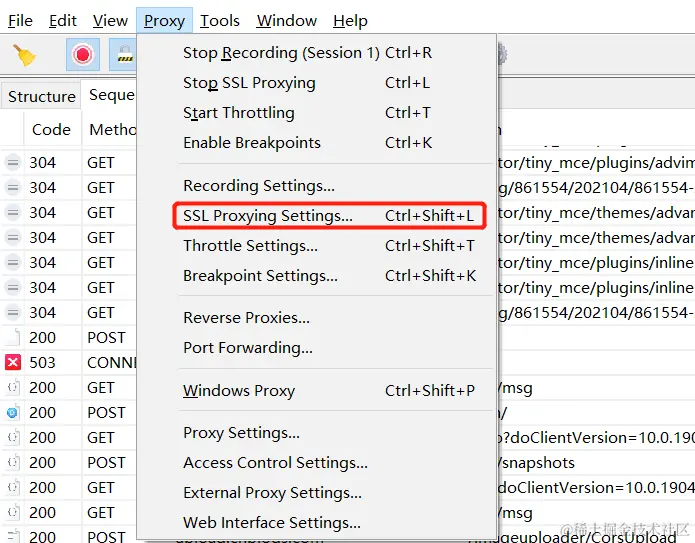Screen dimensions: 695x543
Task: Sort by the Code column header
Action: point(51,130)
